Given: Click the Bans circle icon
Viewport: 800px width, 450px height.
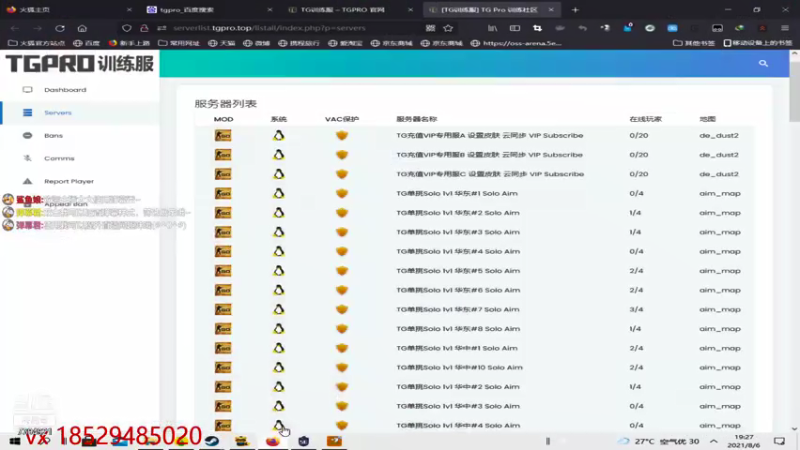Looking at the screenshot, I should click(28, 136).
